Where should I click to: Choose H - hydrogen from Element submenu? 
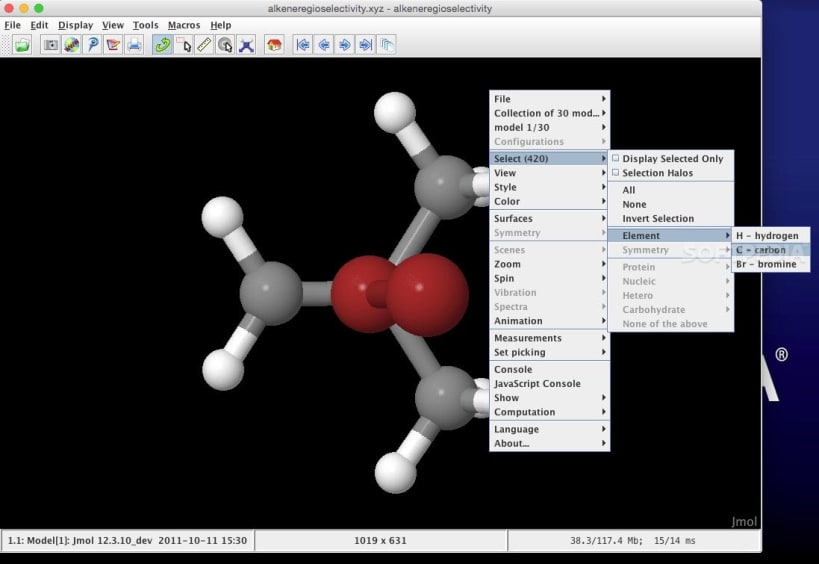point(767,236)
